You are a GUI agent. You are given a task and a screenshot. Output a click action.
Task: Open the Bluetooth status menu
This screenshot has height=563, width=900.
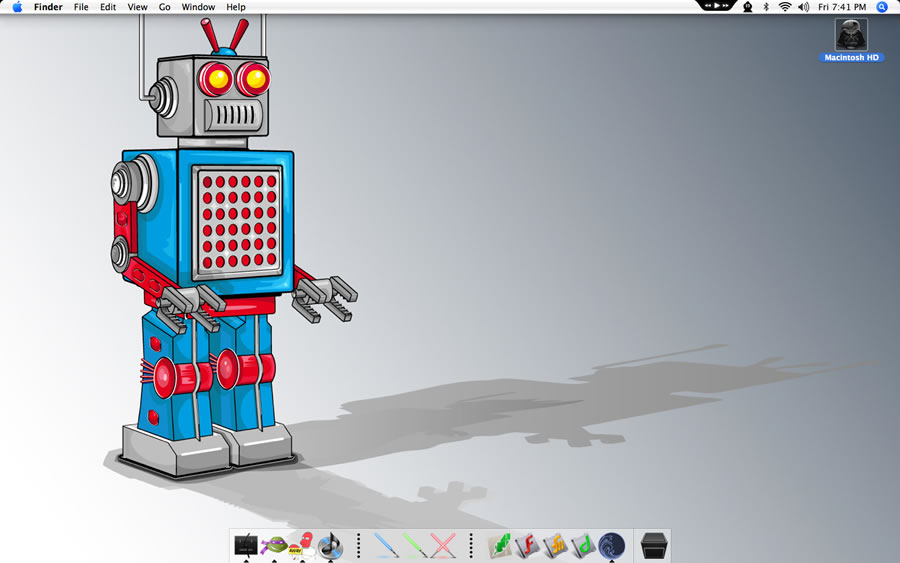766,7
